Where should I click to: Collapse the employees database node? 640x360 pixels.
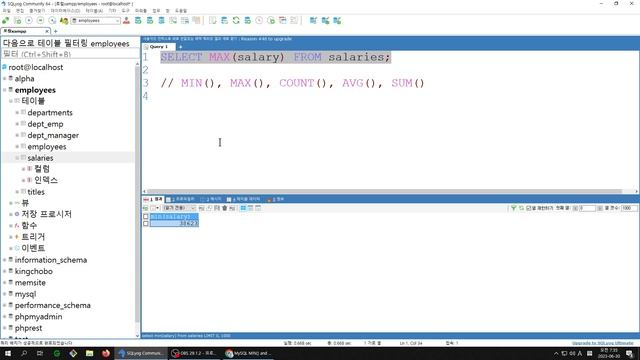4,90
